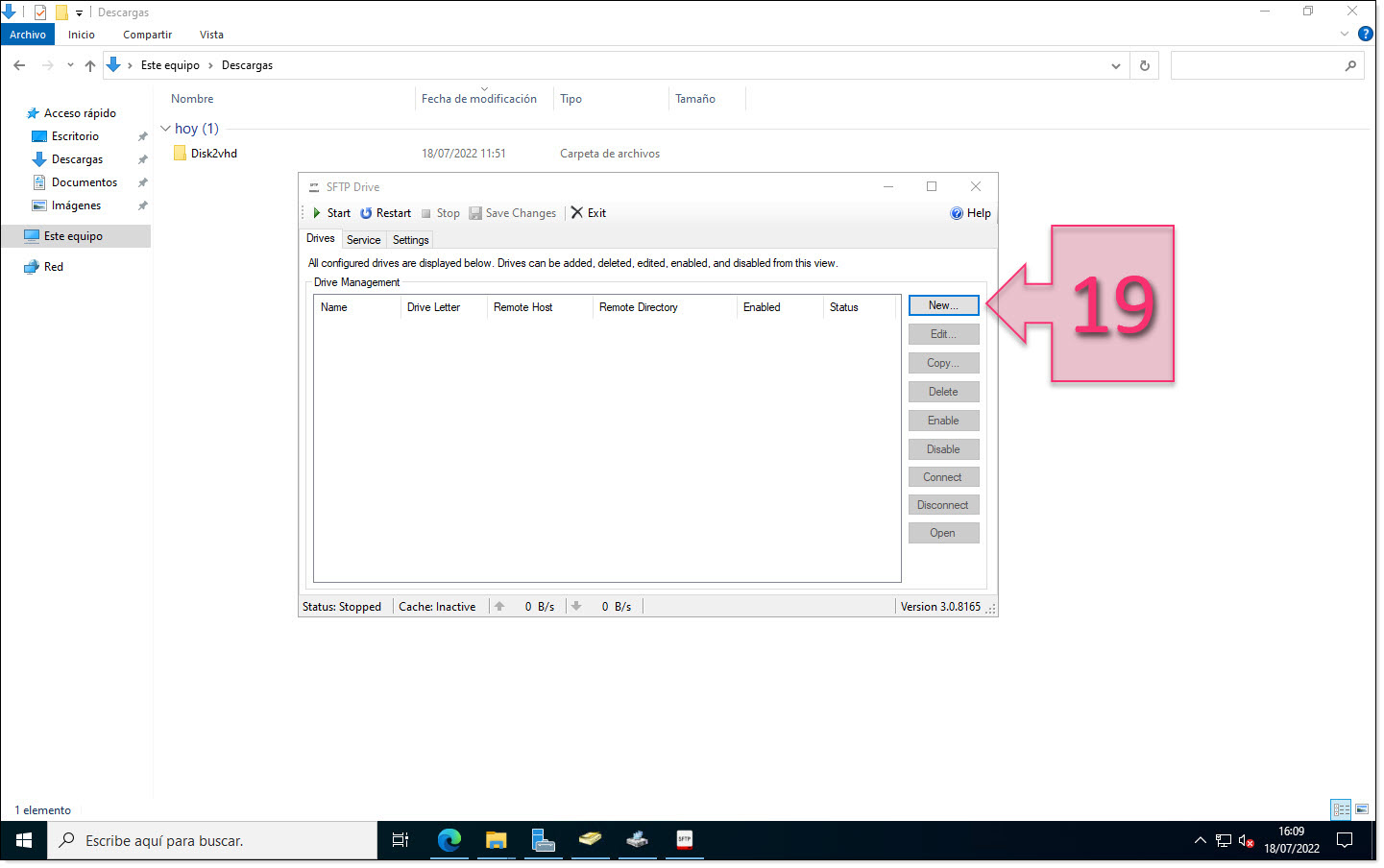1384x868 pixels.
Task: Go forward in File Explorer
Action: pyautogui.click(x=47, y=65)
